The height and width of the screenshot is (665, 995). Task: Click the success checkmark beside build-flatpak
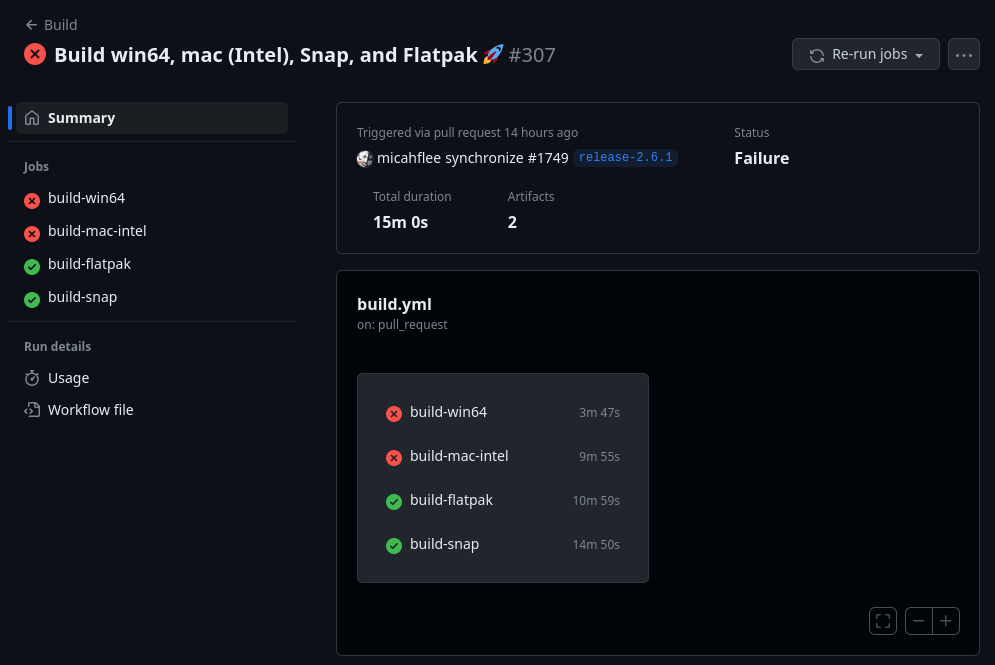click(31, 265)
